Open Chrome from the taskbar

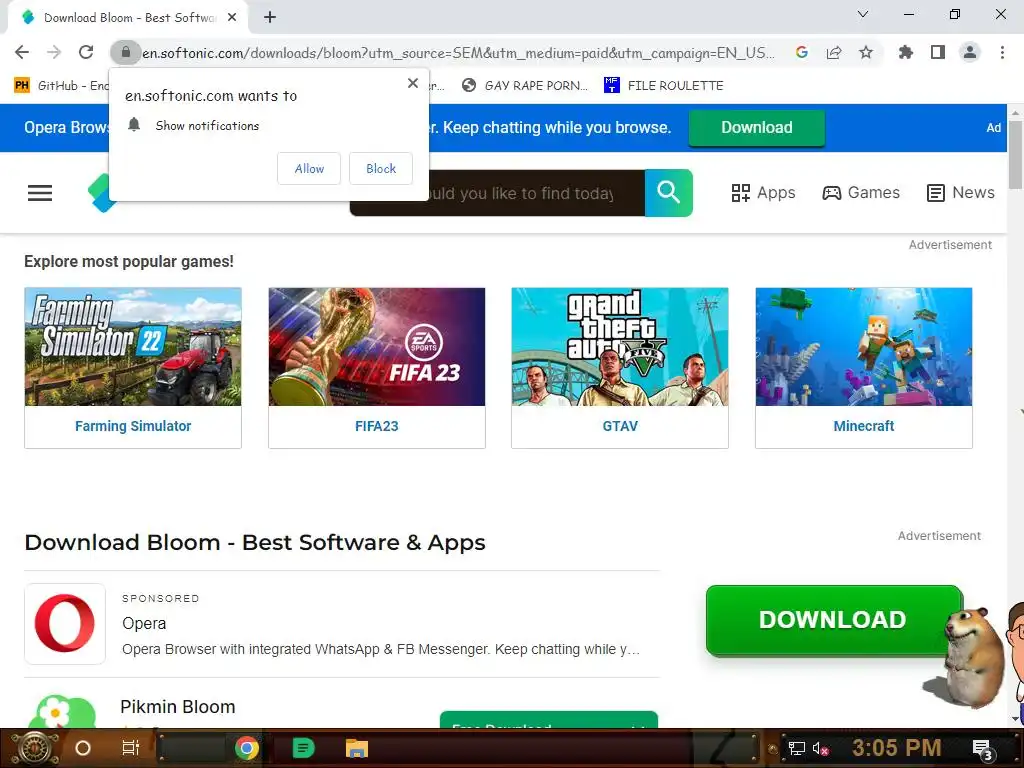click(247, 748)
